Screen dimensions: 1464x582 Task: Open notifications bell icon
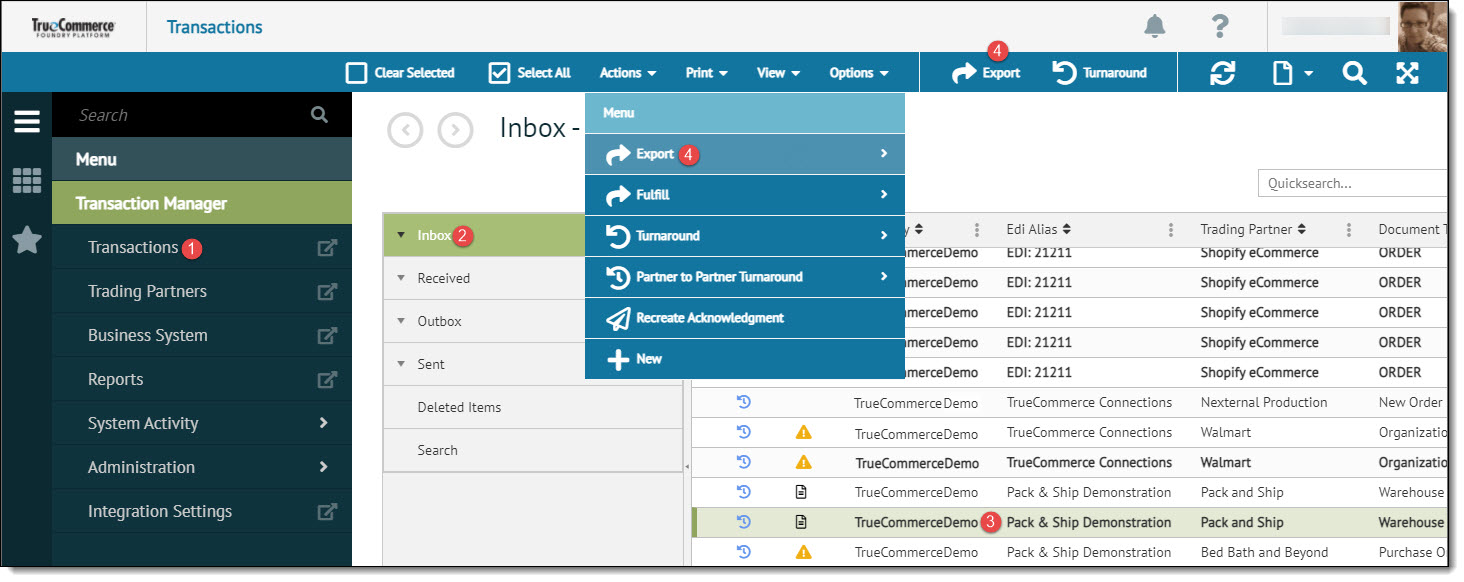coord(1155,27)
